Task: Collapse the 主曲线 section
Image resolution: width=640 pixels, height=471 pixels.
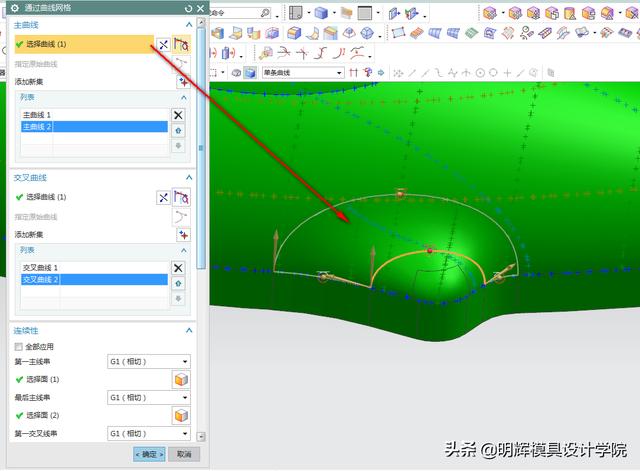Action: point(189,25)
